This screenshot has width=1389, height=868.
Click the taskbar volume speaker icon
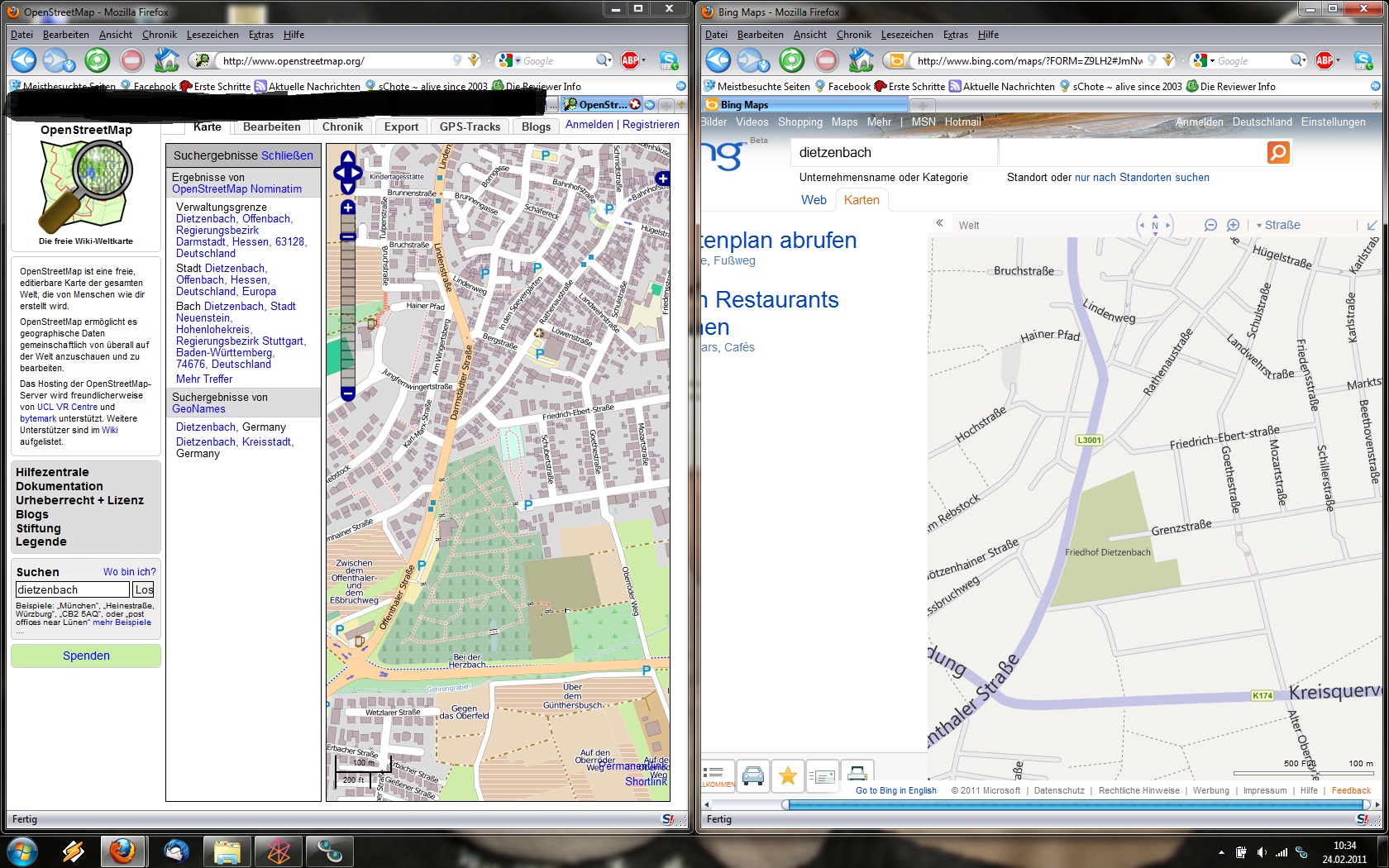(x=1262, y=852)
